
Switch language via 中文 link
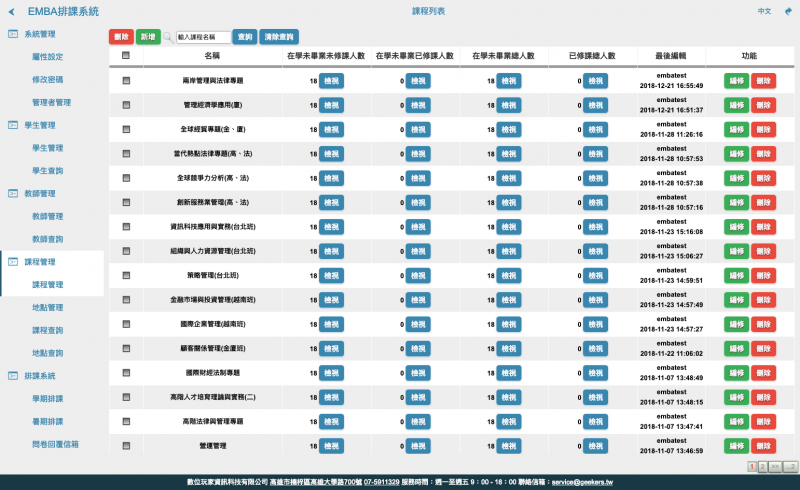764,11
